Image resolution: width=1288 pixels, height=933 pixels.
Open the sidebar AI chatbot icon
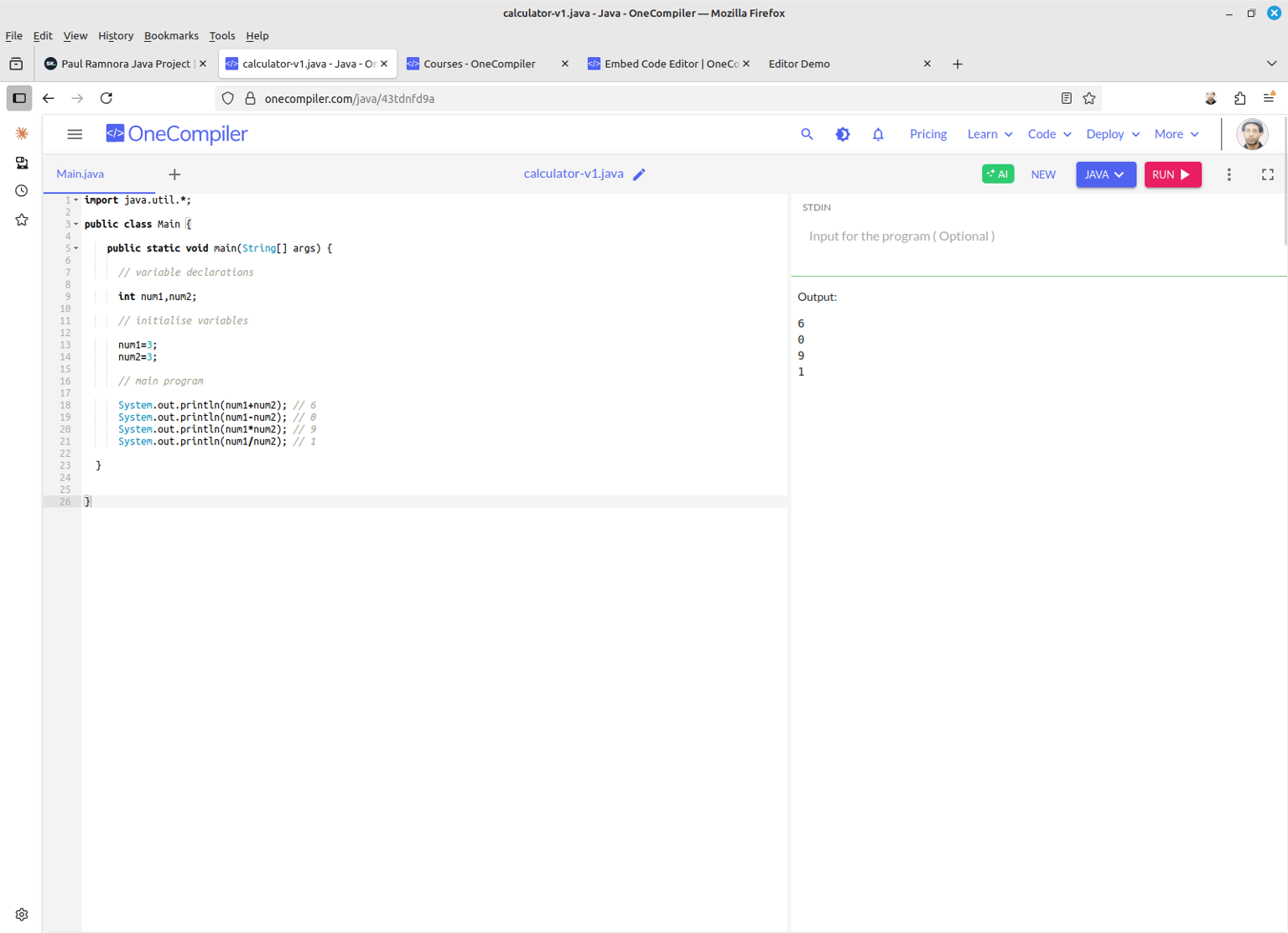pos(22,133)
